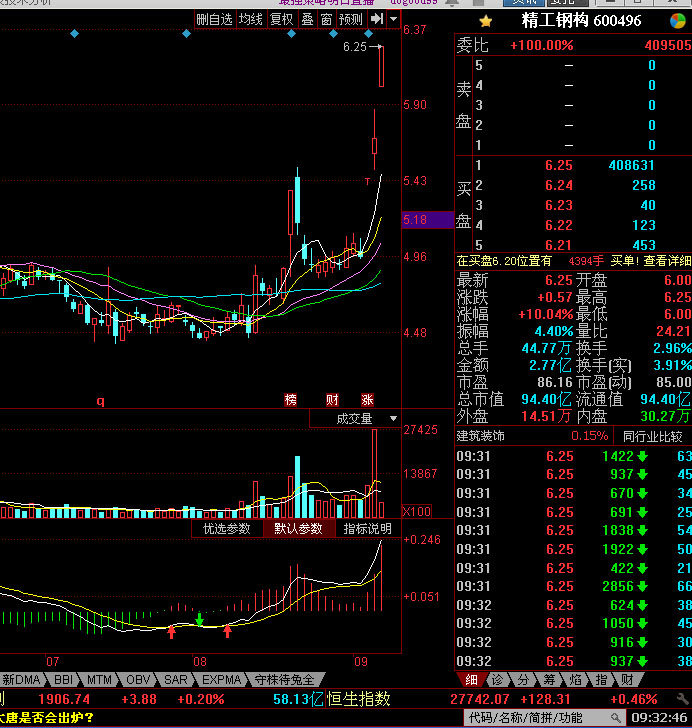Click the gold star favorite icon
Viewport: 692px width, 728px height.
485,20
